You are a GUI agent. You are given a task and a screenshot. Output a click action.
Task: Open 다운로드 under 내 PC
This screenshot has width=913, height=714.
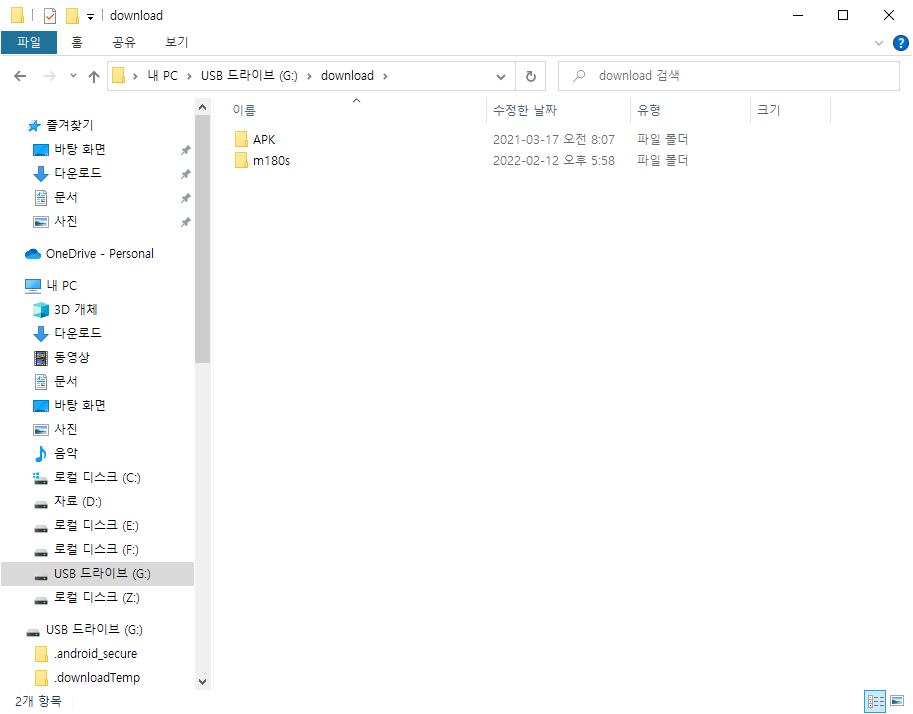coord(77,334)
